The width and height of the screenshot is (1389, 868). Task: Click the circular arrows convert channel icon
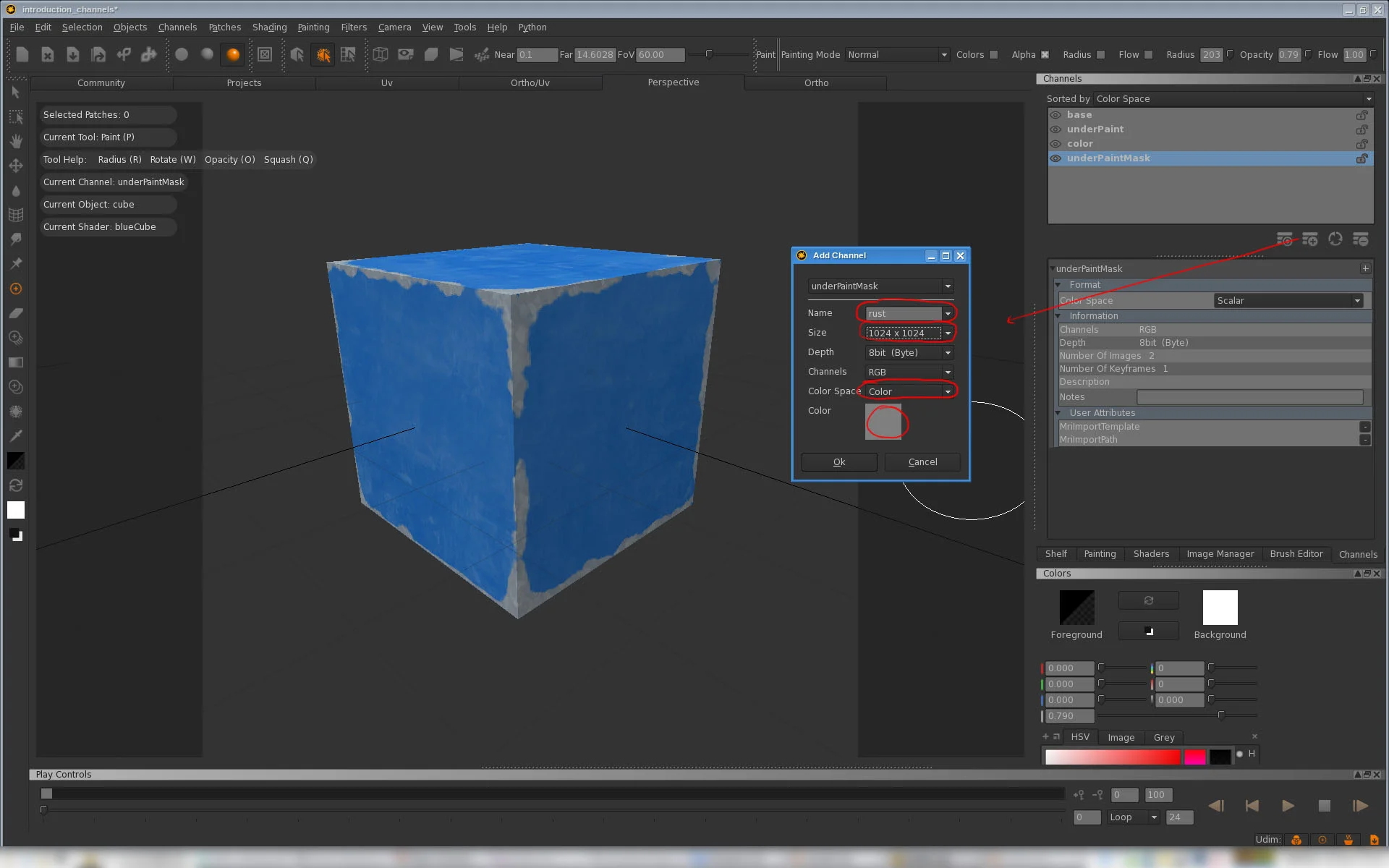[x=1335, y=239]
